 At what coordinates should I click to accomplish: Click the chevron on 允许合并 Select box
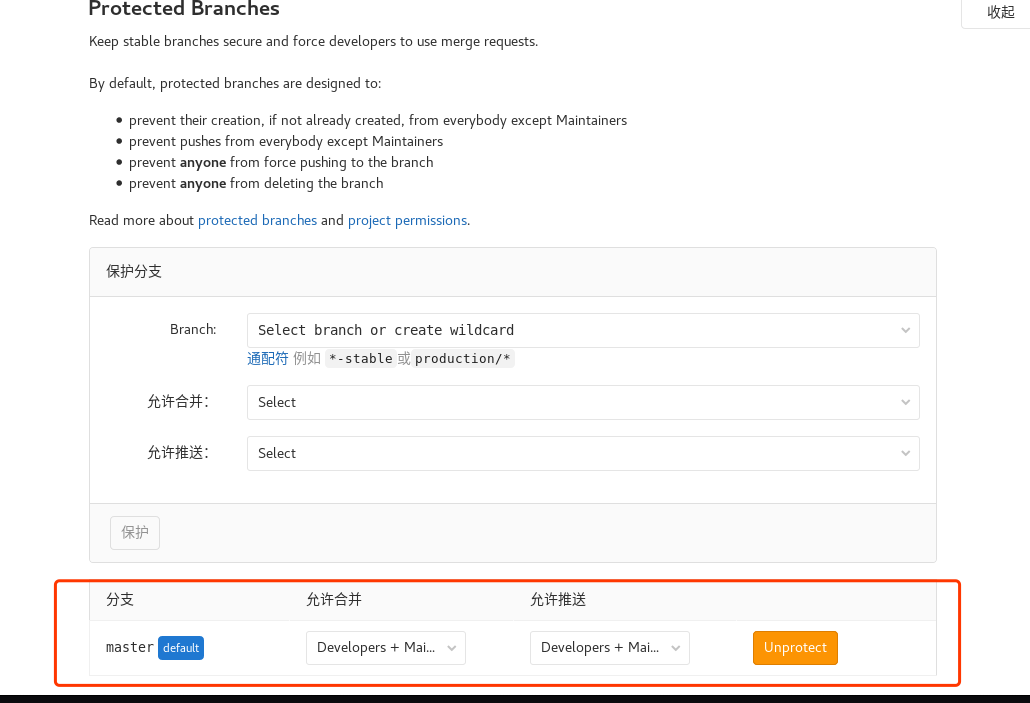[x=906, y=402]
